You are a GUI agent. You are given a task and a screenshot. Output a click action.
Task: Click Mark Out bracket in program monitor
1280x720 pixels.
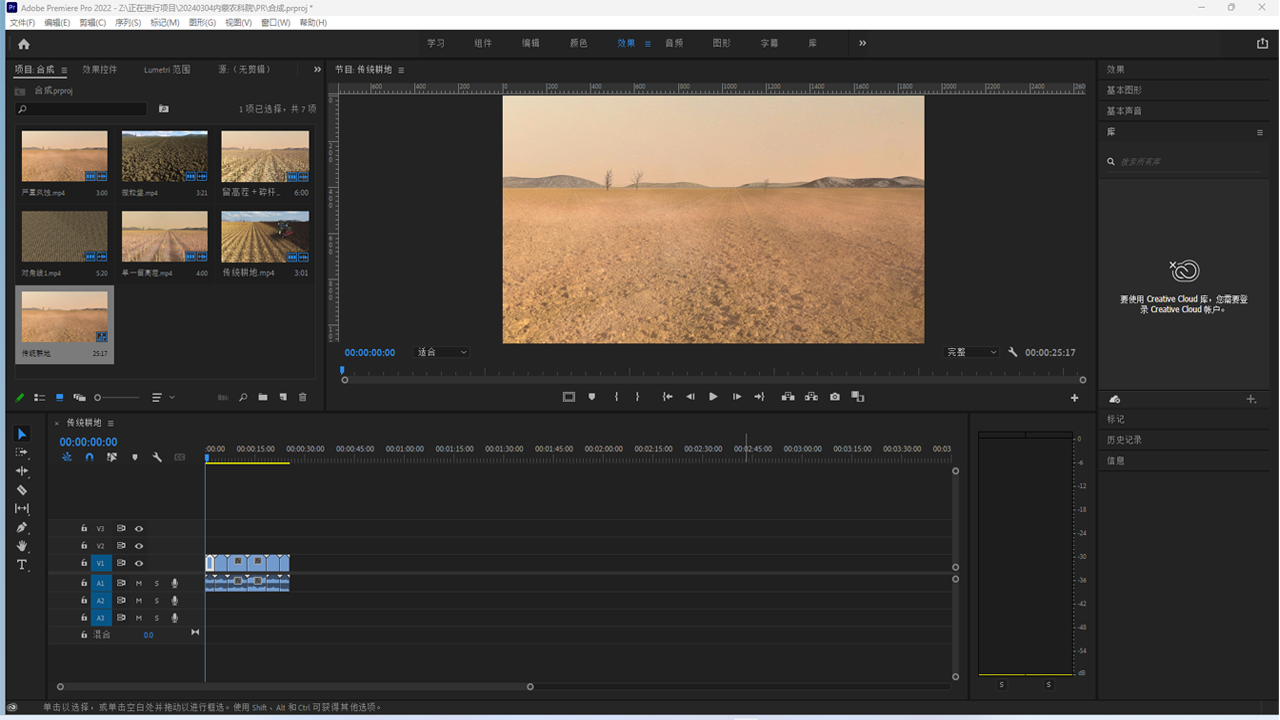tap(637, 397)
